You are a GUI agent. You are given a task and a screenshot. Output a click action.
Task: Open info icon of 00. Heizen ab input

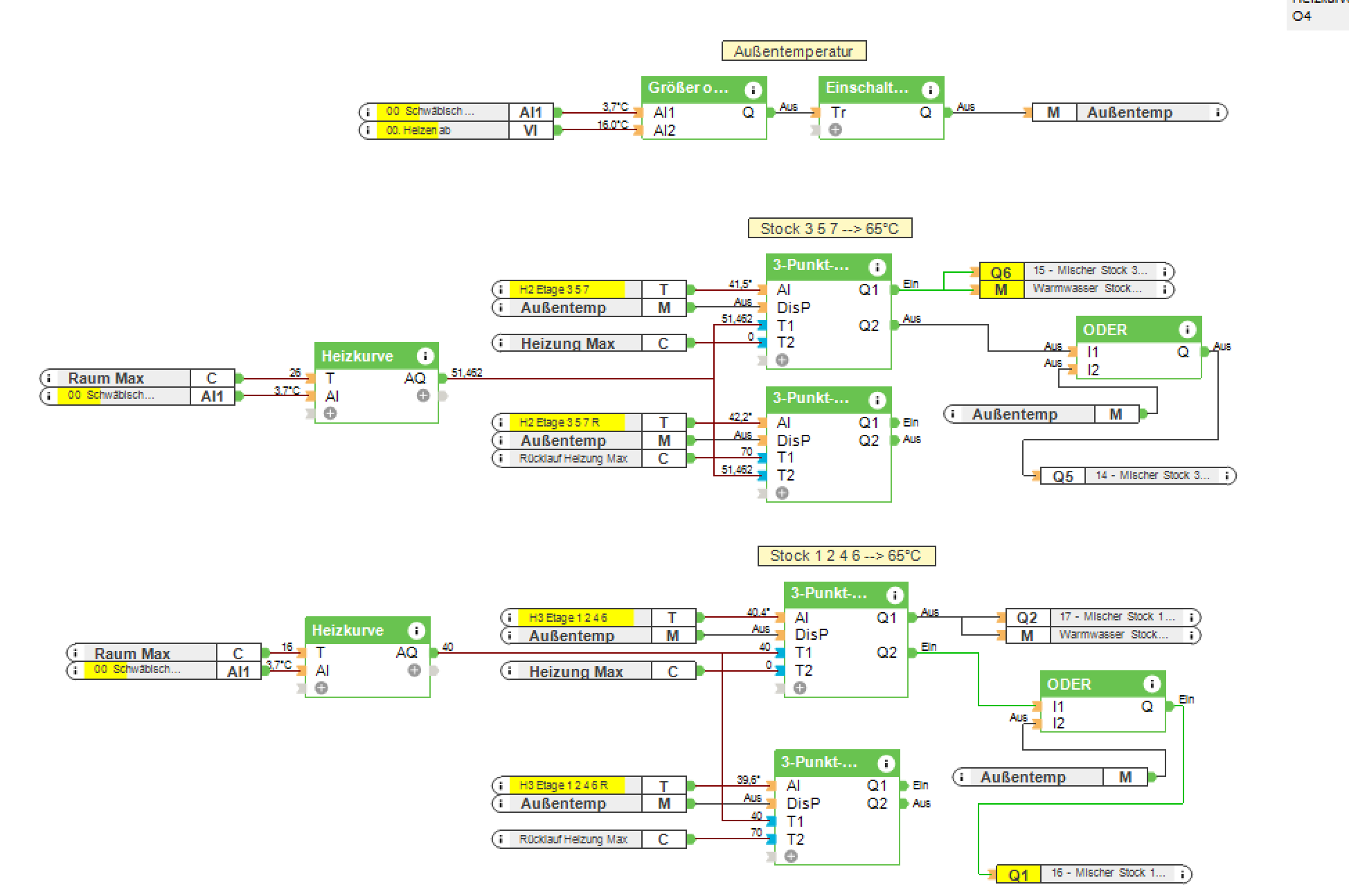click(x=368, y=130)
